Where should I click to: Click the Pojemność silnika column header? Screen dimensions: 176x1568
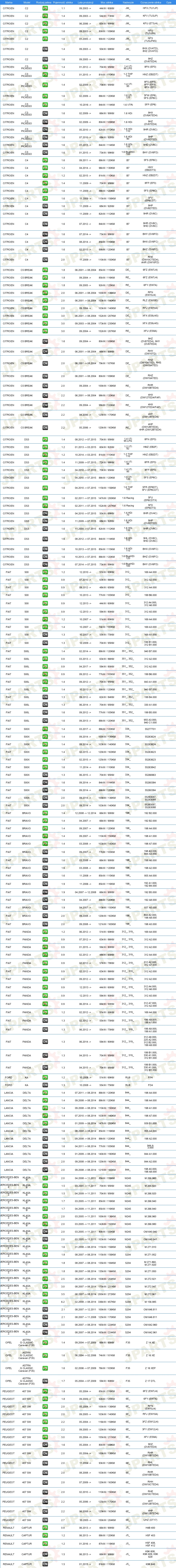63,2
